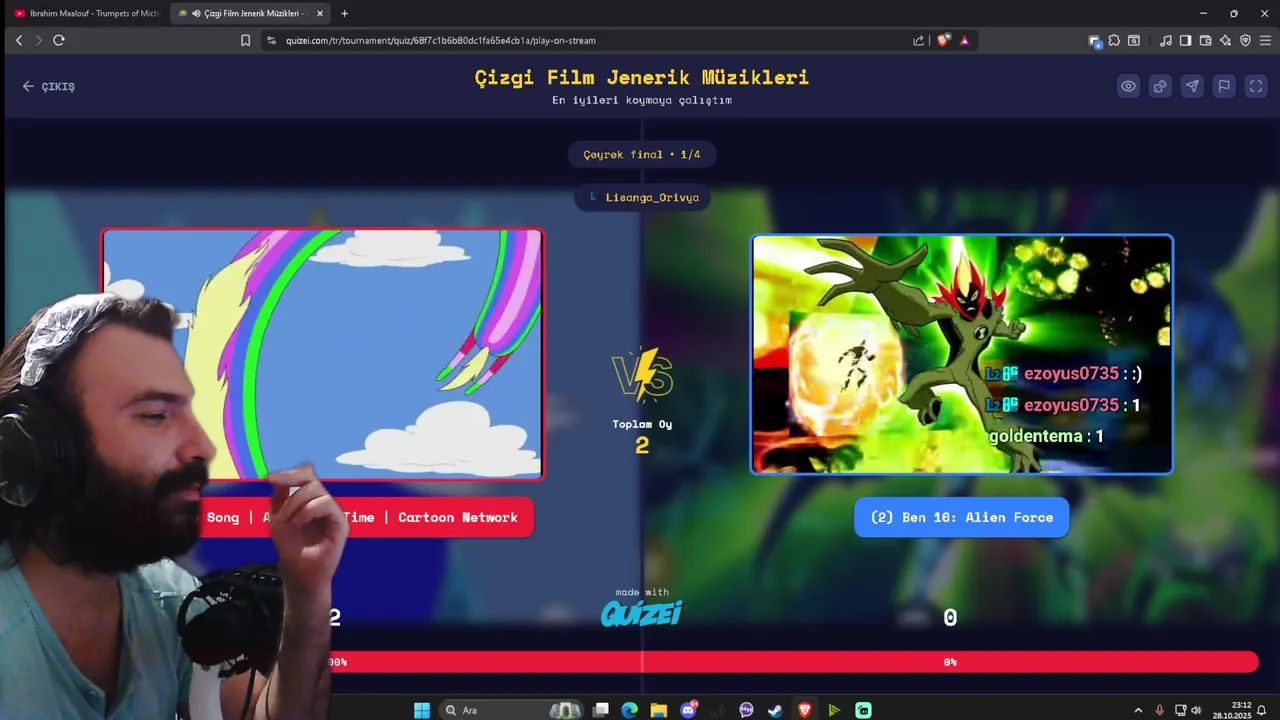
Task: Toggle the eye visibility icon in quiz header
Action: click(1128, 86)
